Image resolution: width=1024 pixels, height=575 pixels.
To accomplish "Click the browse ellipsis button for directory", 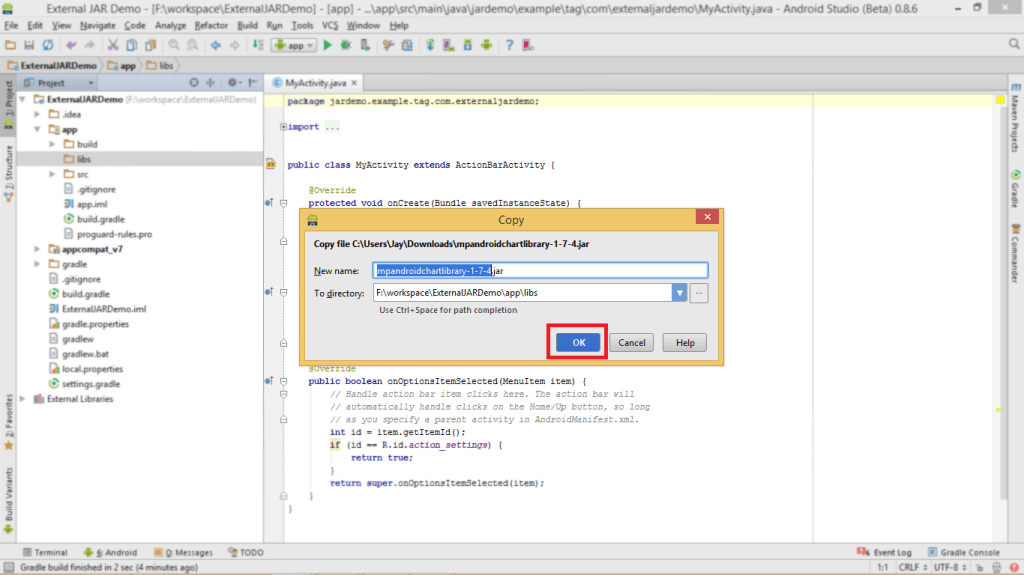I will pos(699,293).
